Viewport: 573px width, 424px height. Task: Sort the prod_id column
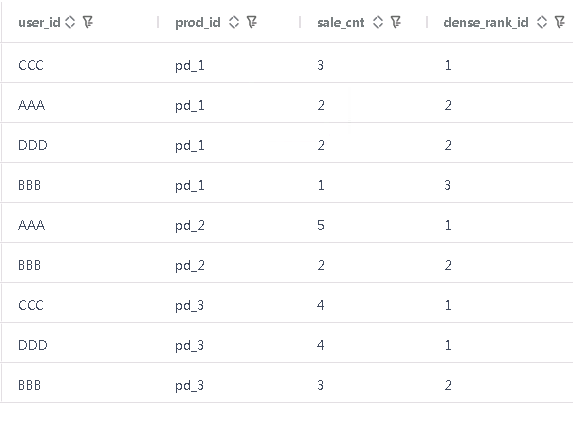pos(234,22)
